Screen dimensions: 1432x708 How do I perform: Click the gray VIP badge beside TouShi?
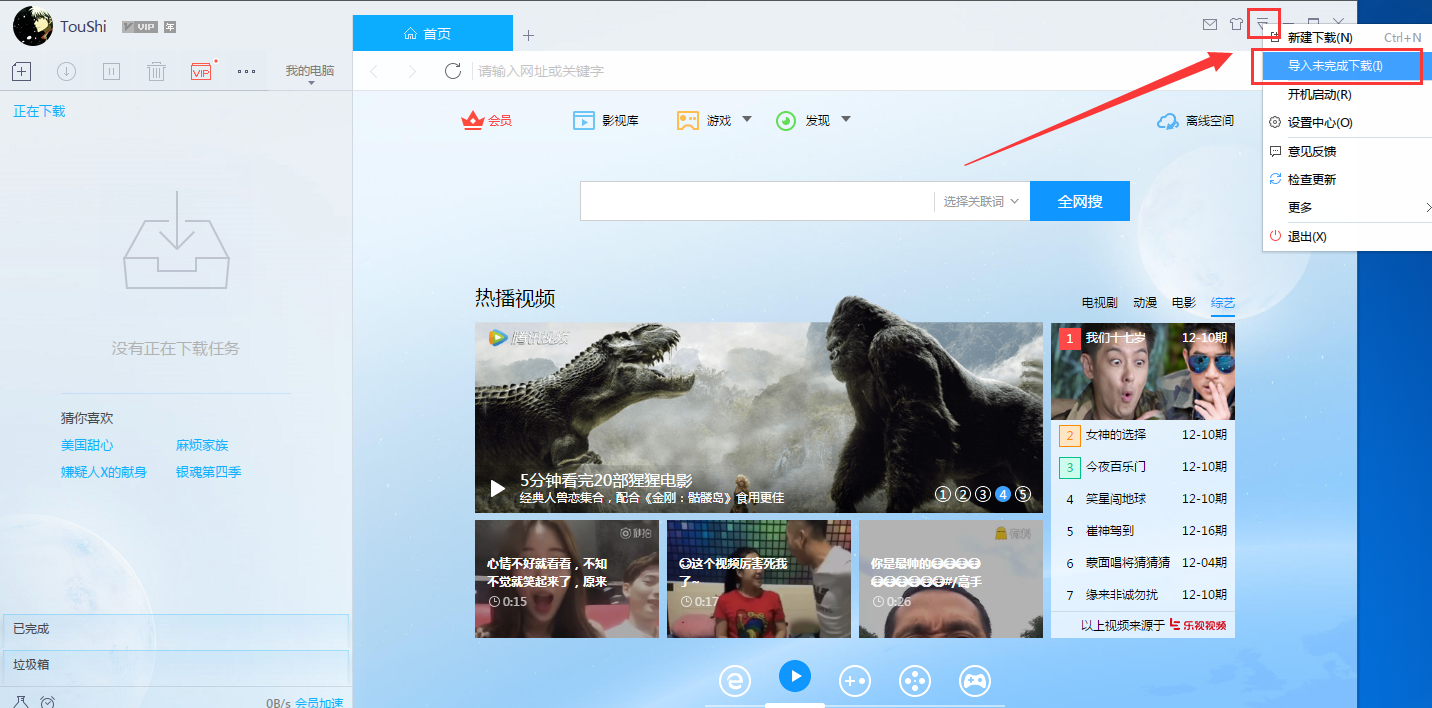point(139,27)
